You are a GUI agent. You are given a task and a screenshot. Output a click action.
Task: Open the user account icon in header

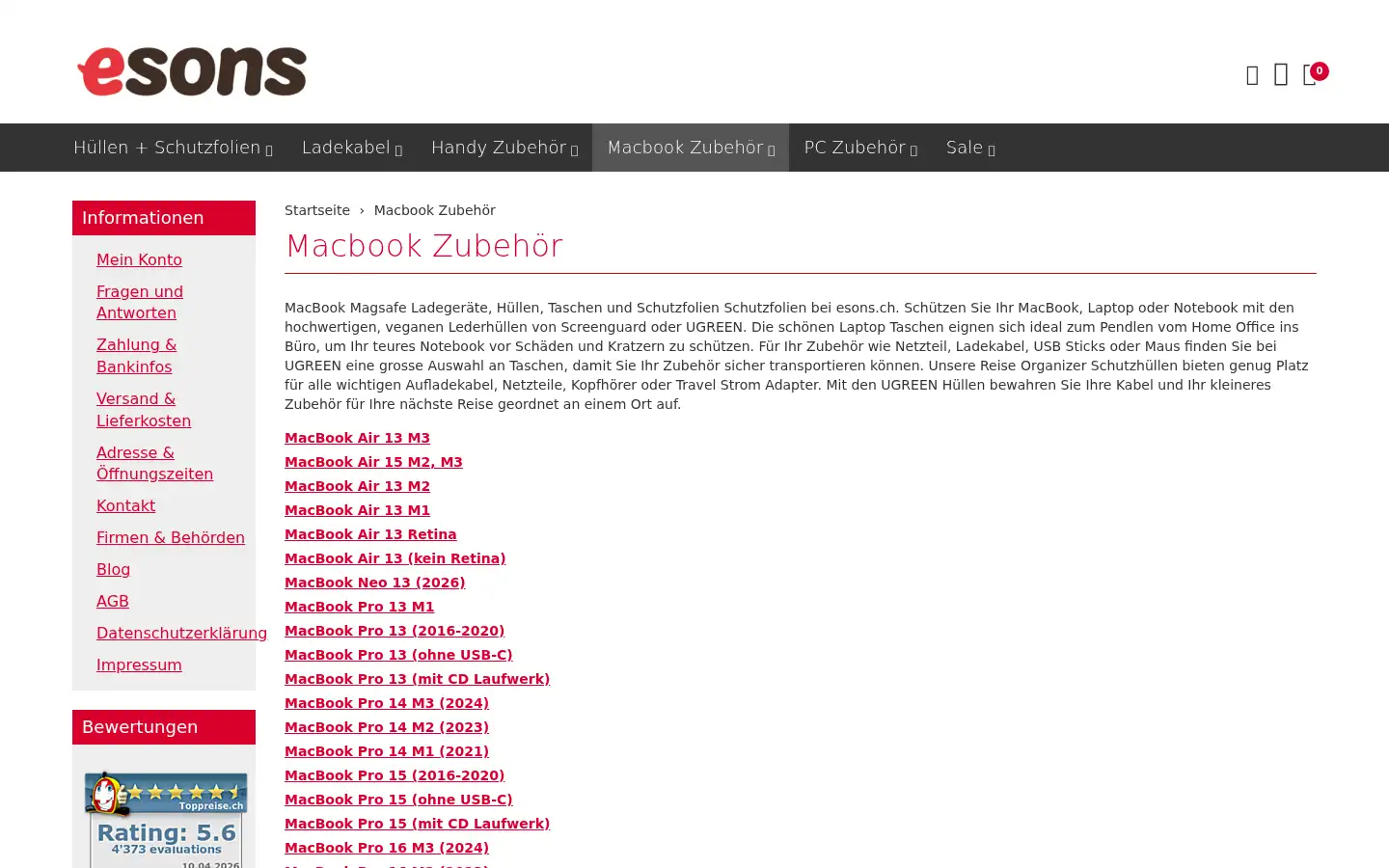tap(1281, 74)
